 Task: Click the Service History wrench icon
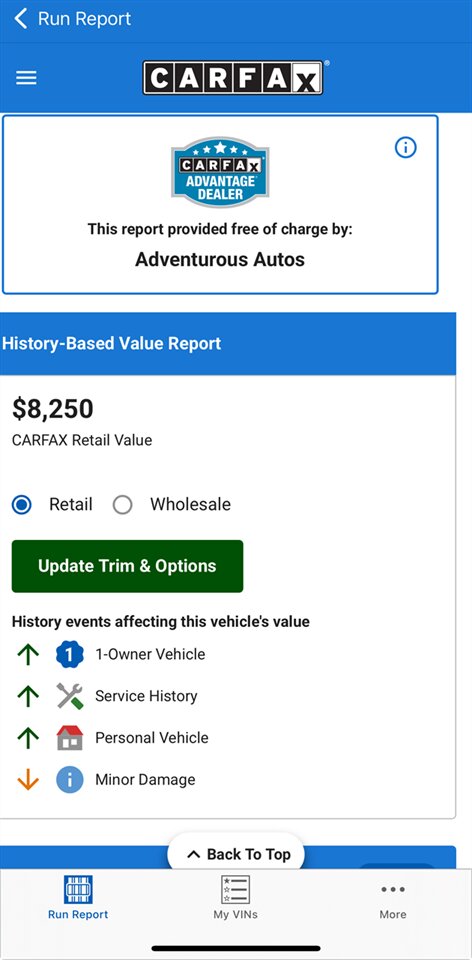point(69,696)
